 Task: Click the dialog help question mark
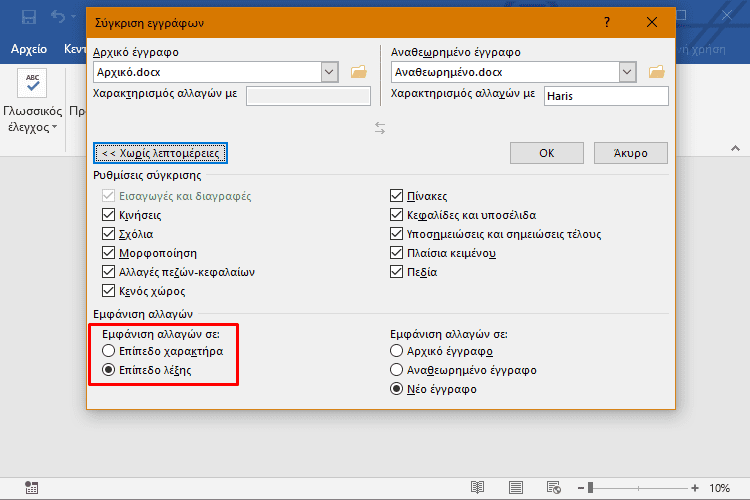pyautogui.click(x=607, y=21)
